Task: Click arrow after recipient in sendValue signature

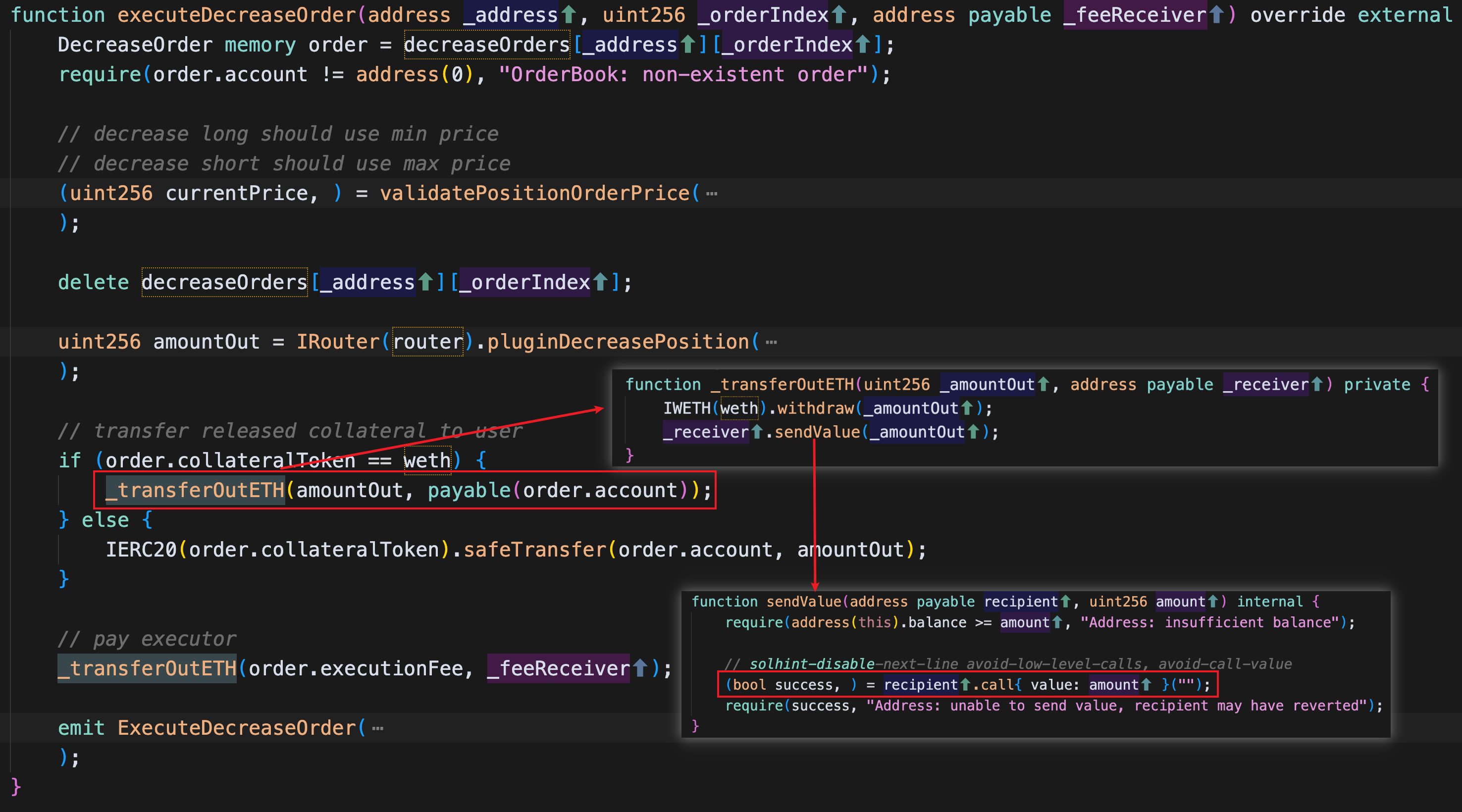Action: [x=1065, y=602]
